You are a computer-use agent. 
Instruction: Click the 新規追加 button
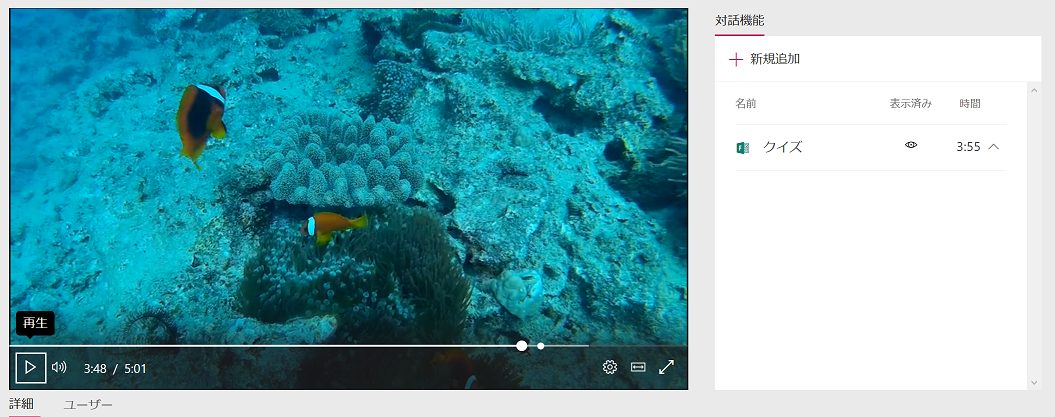pyautogui.click(x=764, y=59)
